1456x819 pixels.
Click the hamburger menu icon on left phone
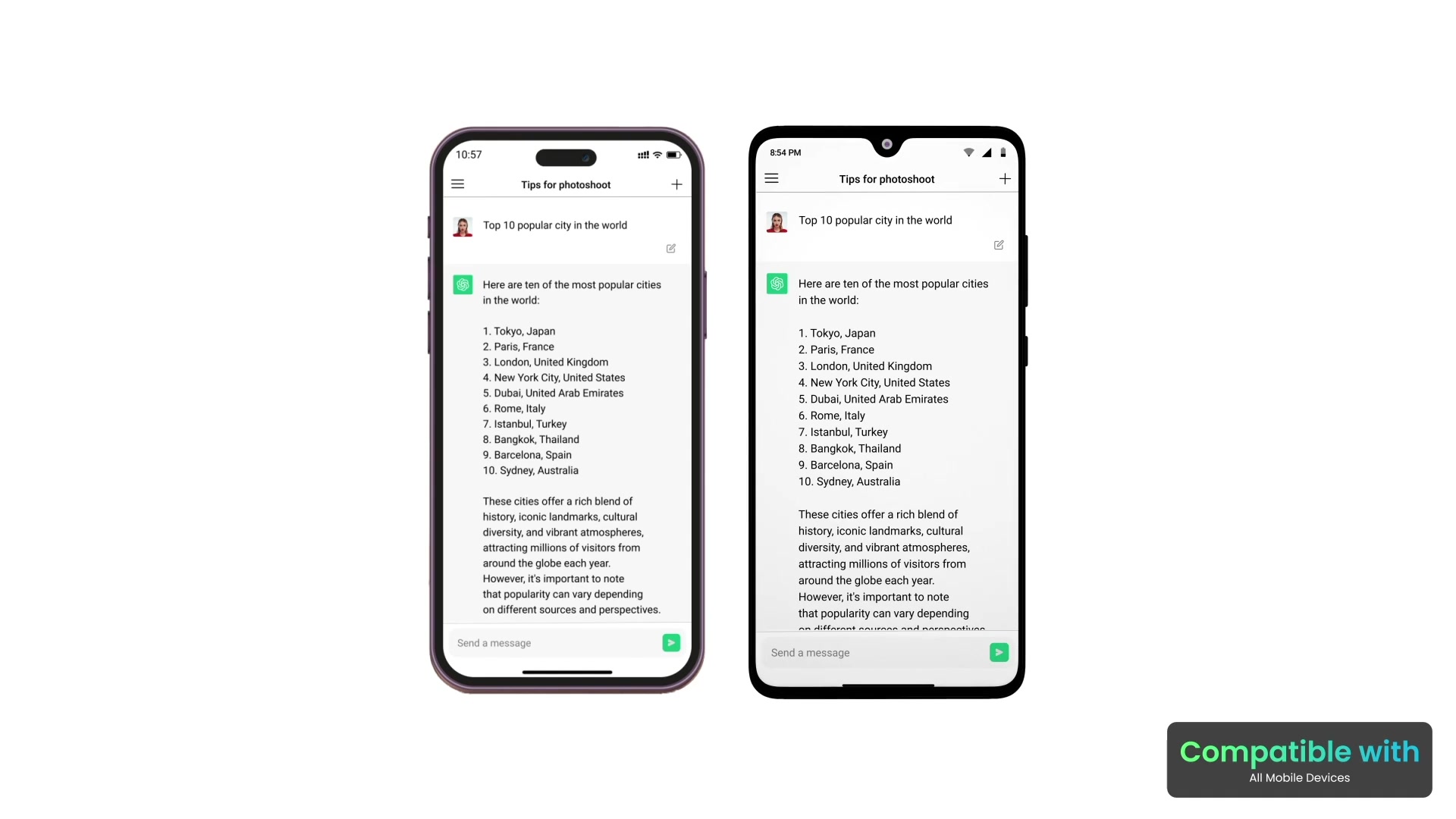458,184
